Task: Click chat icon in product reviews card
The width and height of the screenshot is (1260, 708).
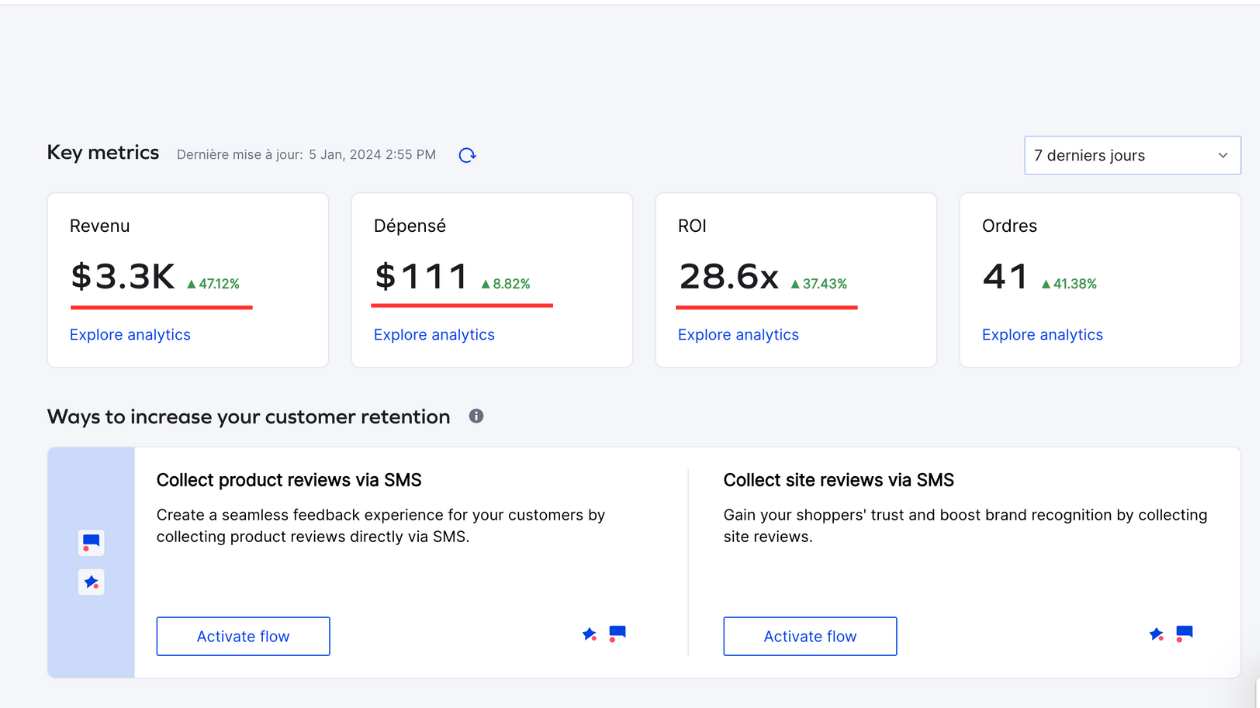Action: (x=617, y=634)
